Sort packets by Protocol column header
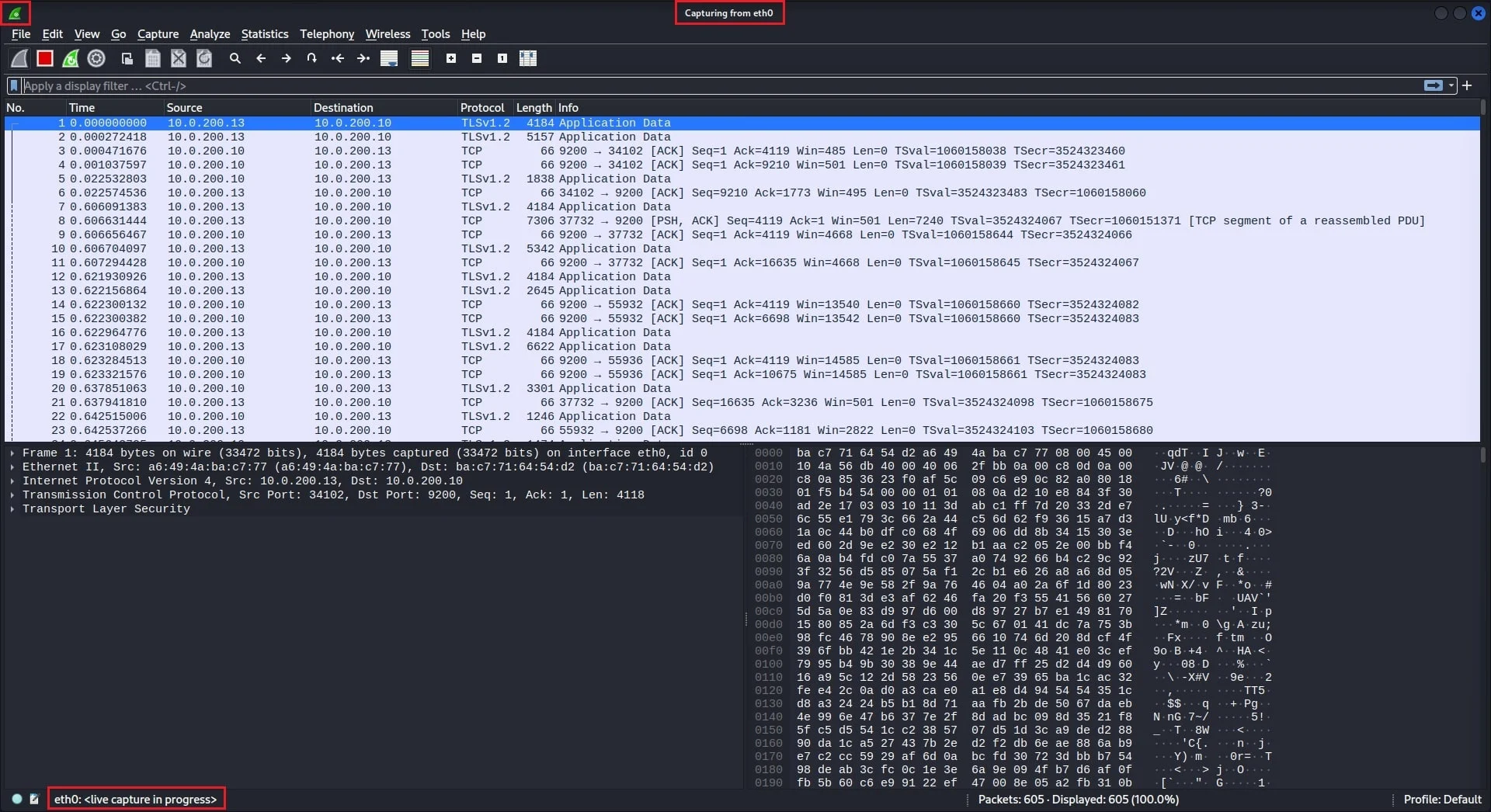Viewport: 1491px width, 812px height. pyautogui.click(x=485, y=108)
